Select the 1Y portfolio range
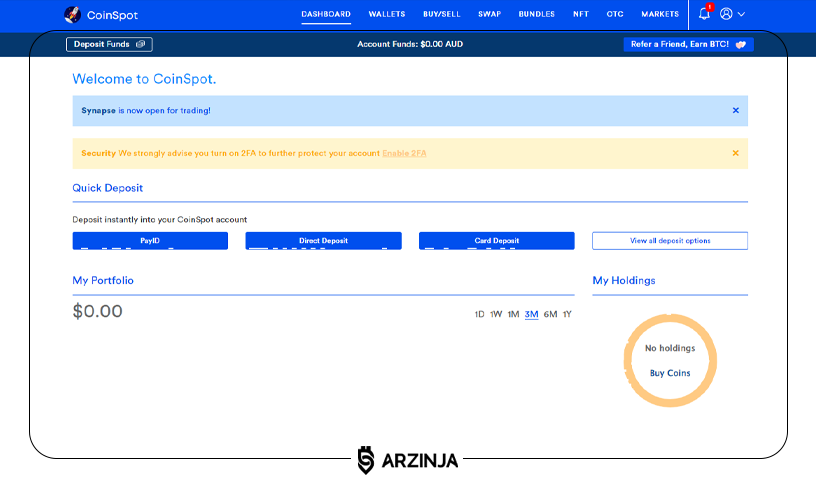 [x=567, y=314]
